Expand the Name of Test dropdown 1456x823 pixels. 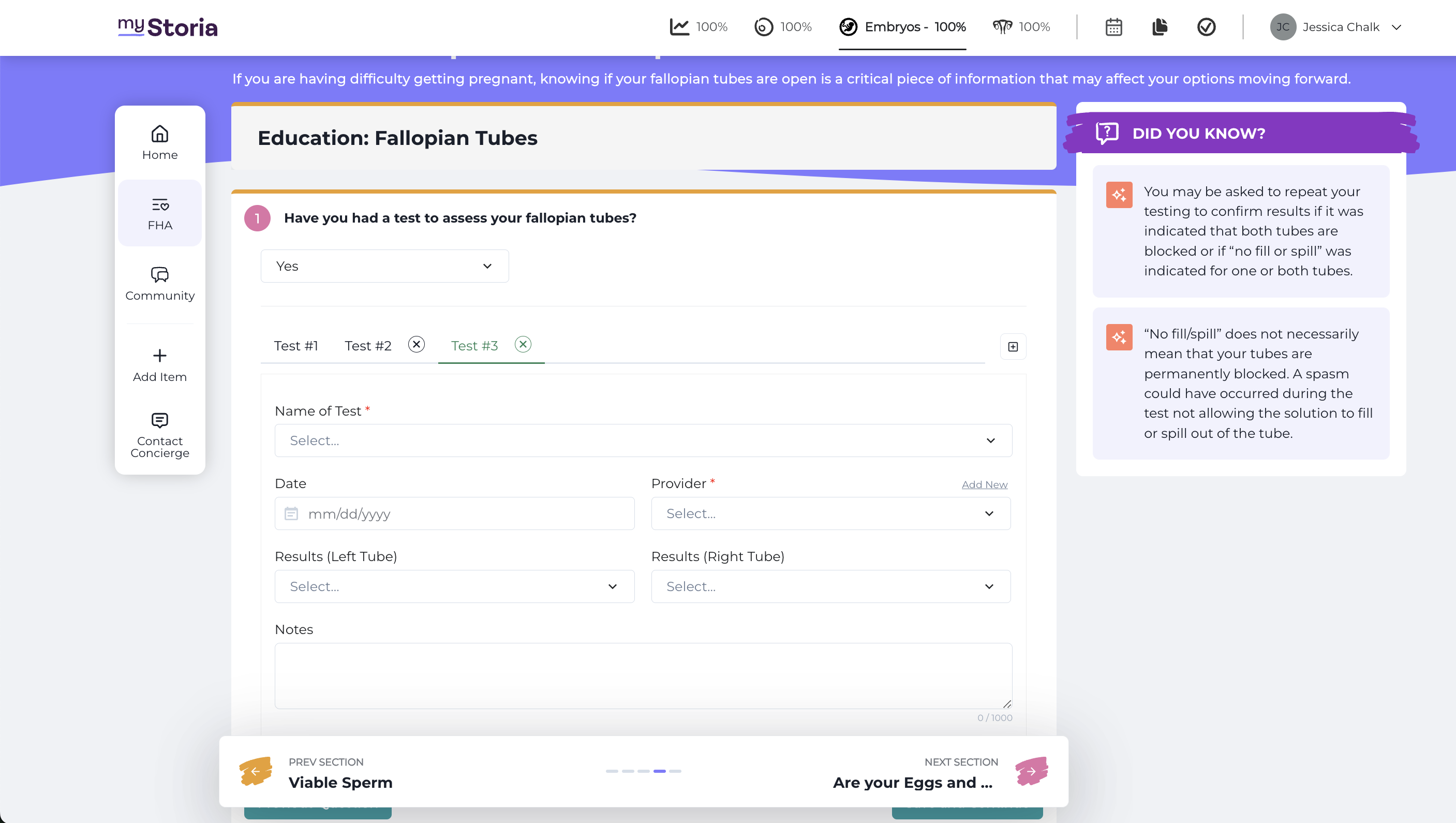pos(643,440)
